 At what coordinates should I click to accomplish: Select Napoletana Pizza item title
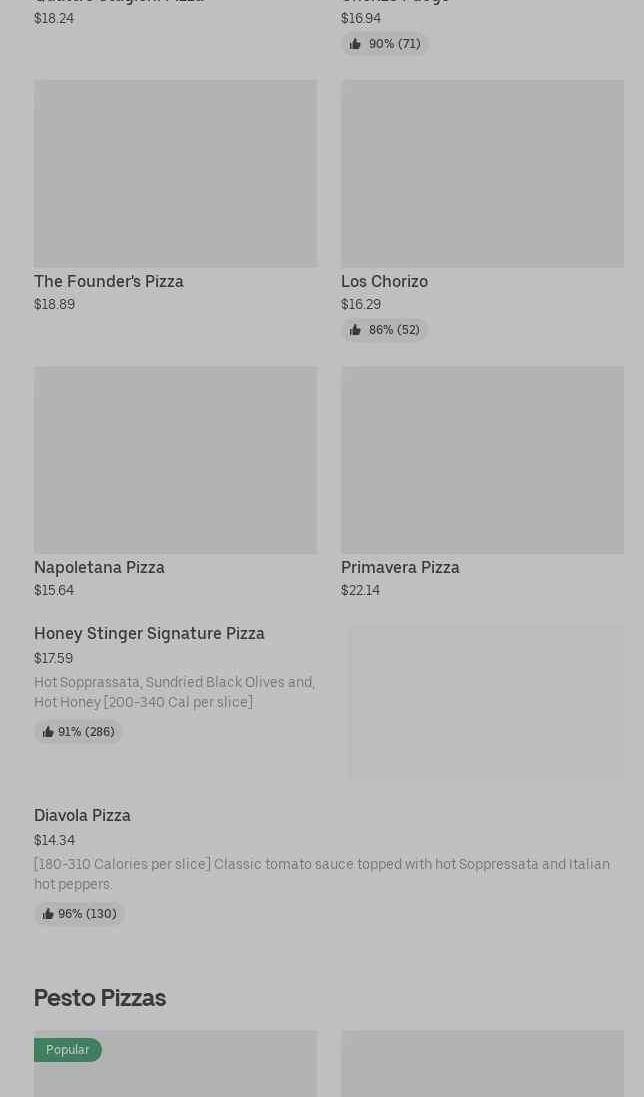(99, 567)
